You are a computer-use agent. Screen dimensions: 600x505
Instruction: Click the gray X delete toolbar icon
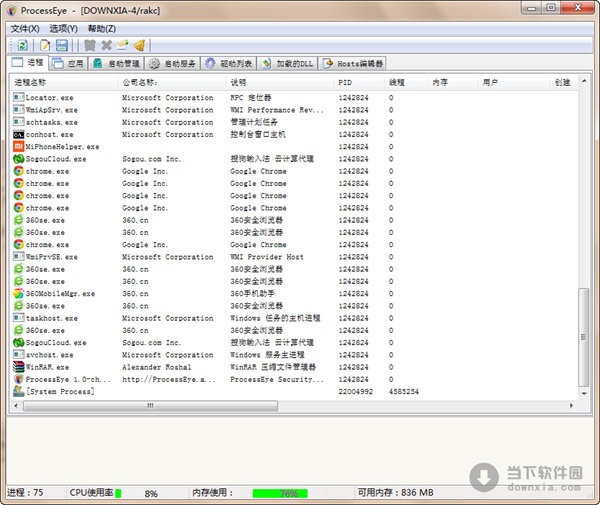106,46
